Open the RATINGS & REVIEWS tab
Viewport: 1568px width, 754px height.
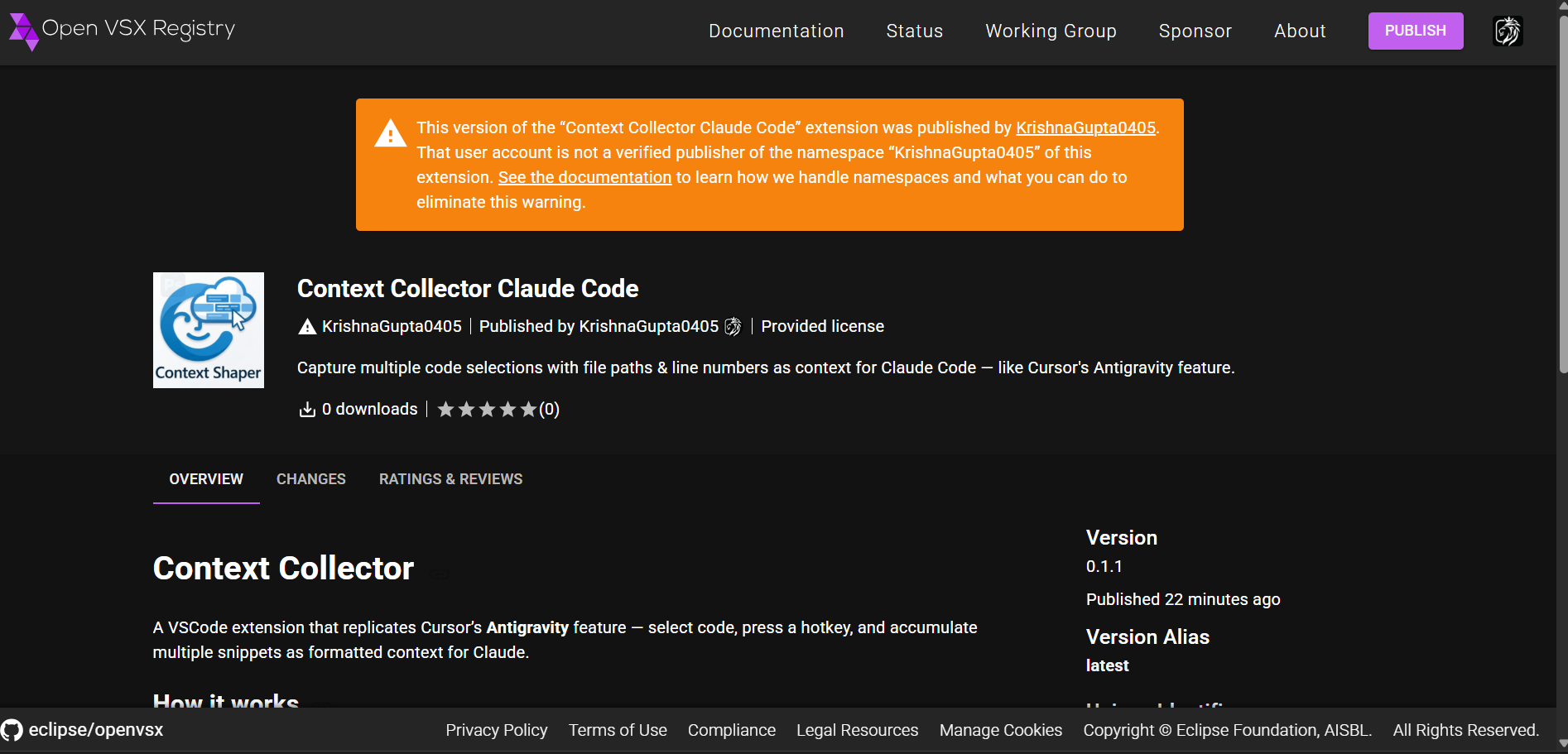coord(450,478)
